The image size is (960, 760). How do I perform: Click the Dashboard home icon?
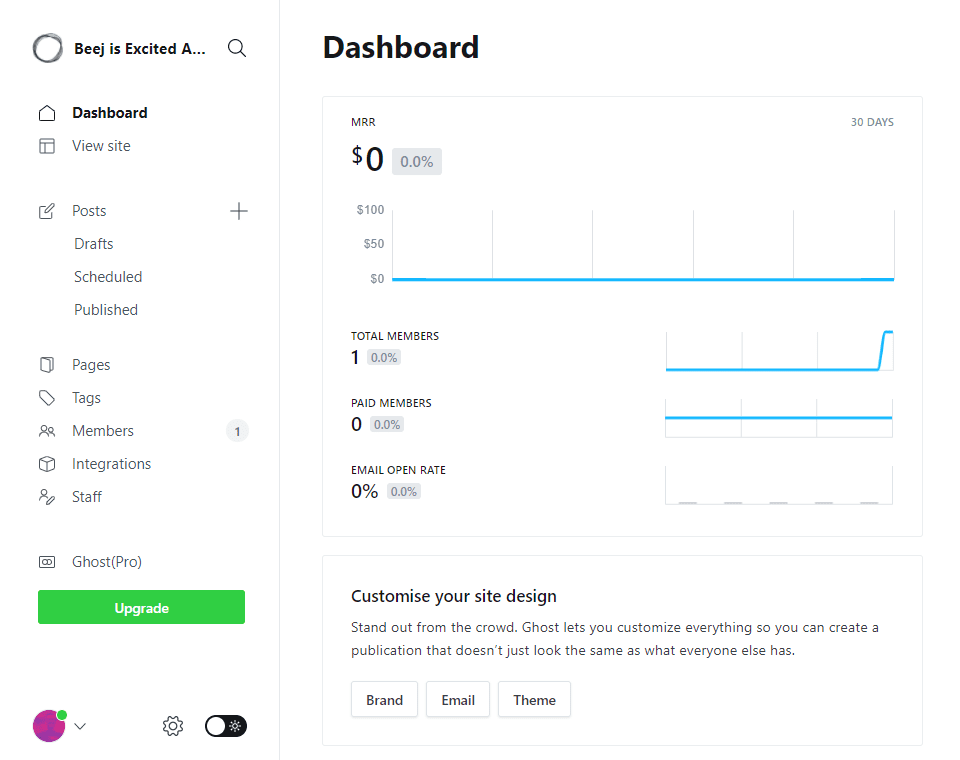pos(47,113)
